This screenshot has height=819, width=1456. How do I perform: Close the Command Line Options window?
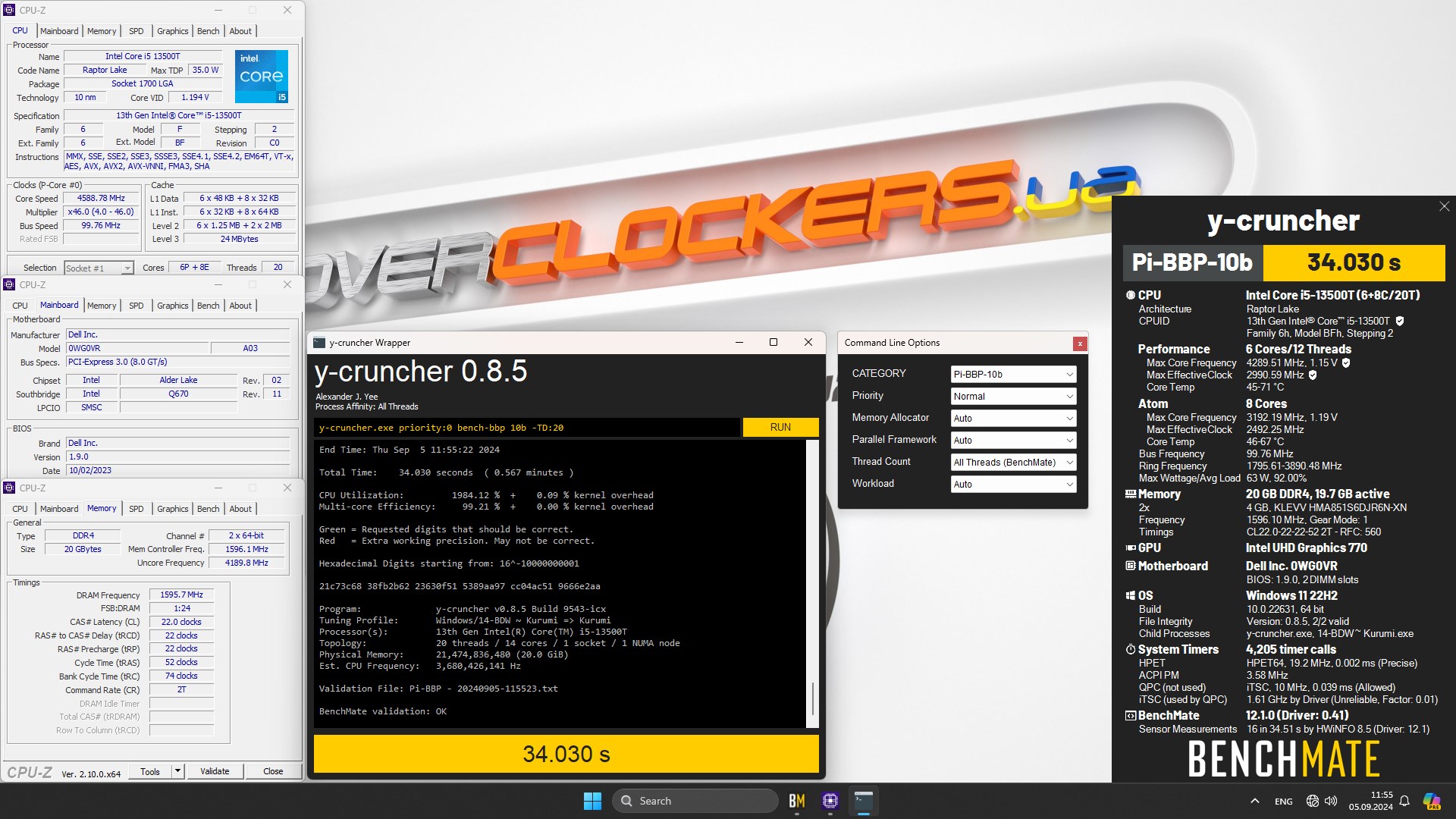[x=1080, y=344]
